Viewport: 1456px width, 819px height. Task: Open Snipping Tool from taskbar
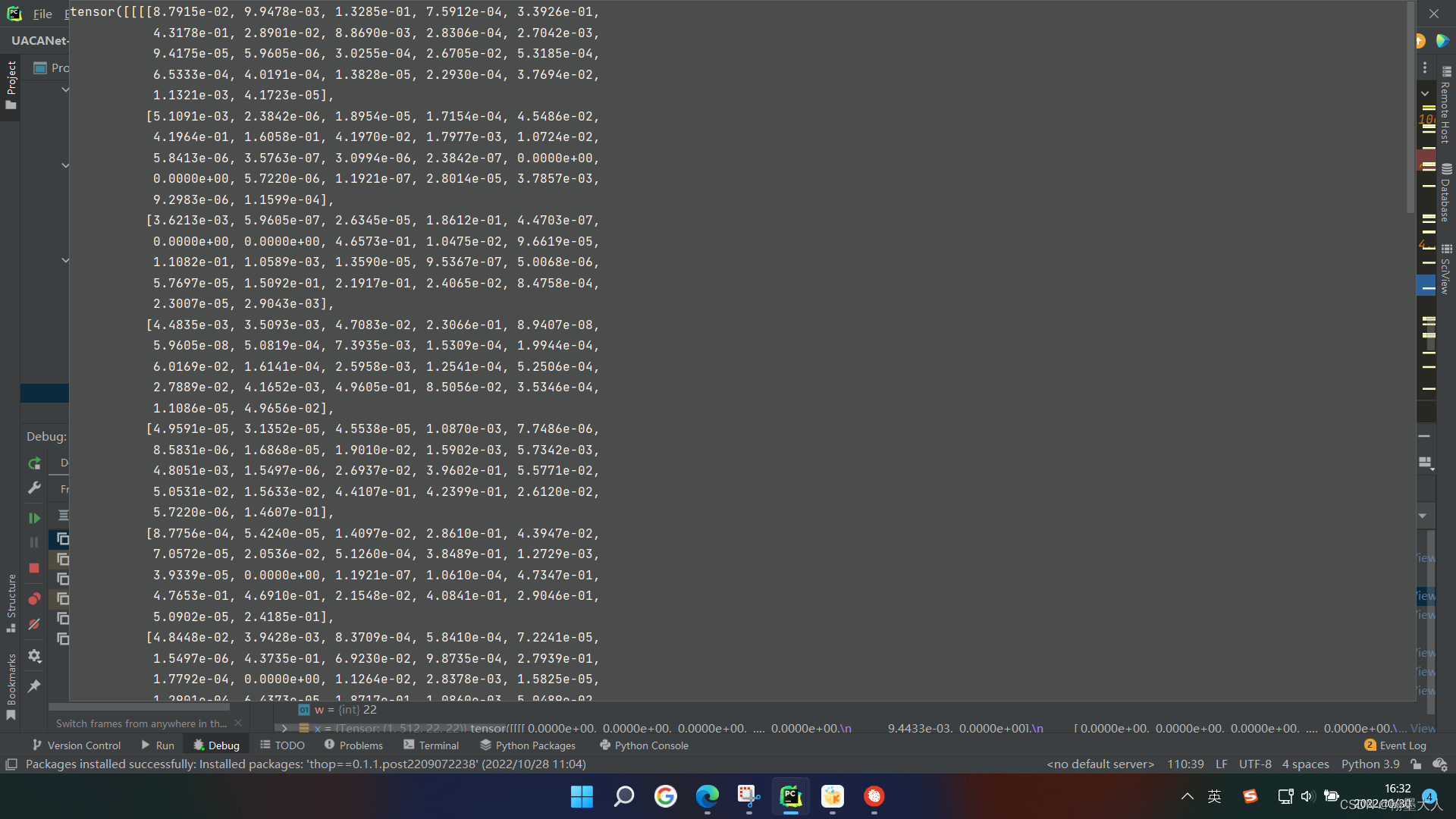coord(749,796)
